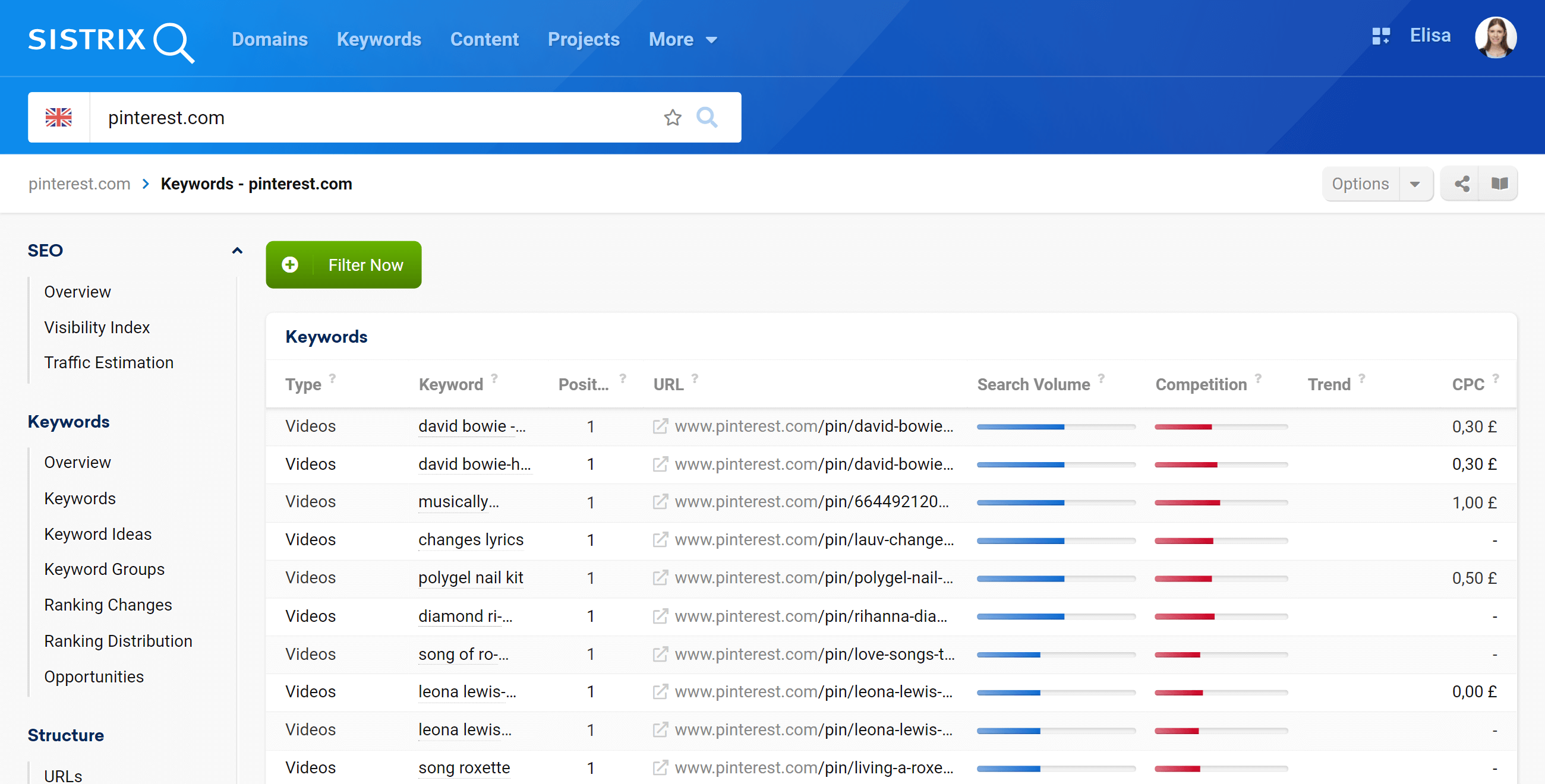This screenshot has height=784, width=1545.
Task: Open external link icon for musically row
Action: [x=660, y=502]
